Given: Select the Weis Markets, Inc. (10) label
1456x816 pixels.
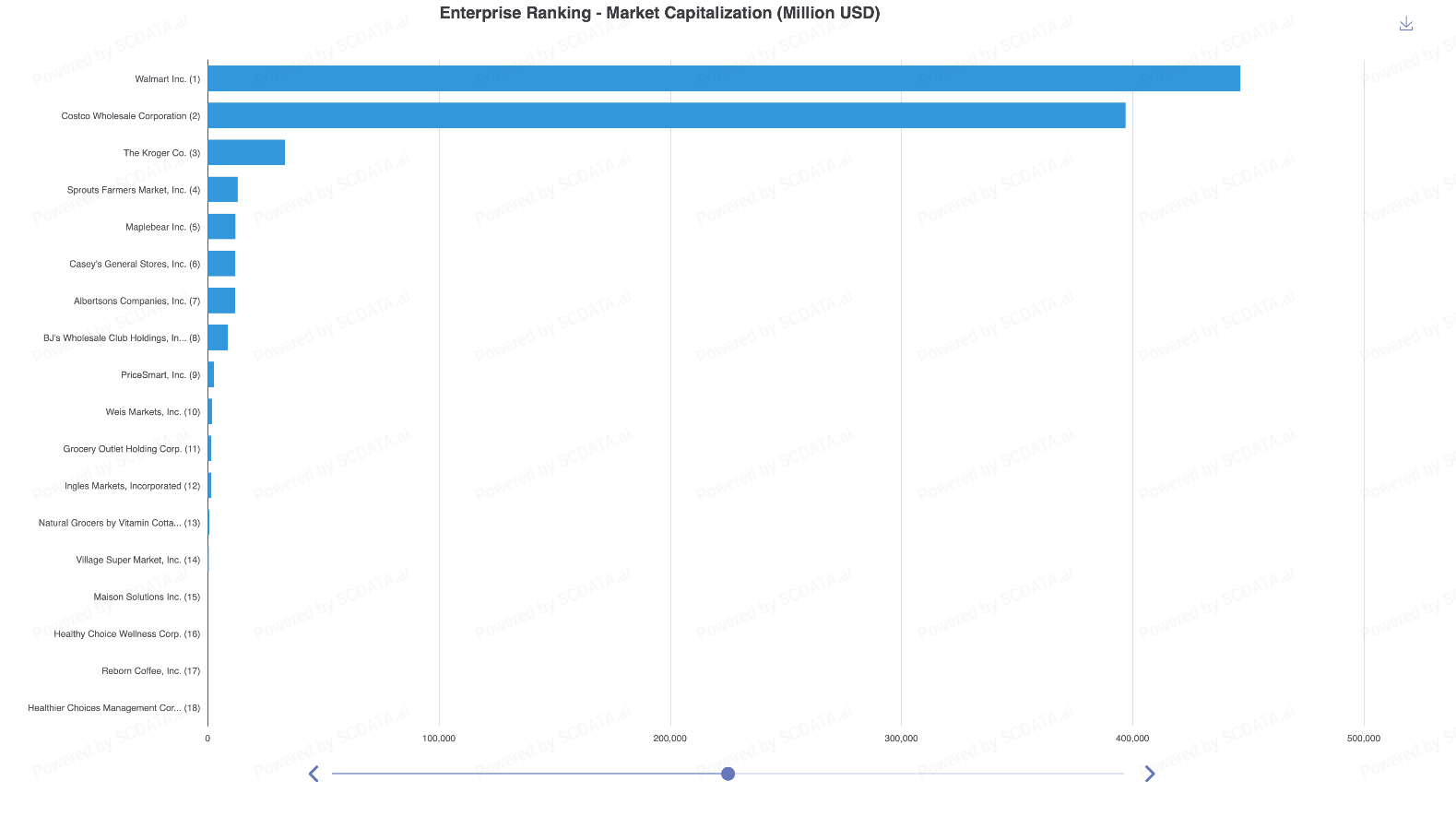Looking at the screenshot, I should (152, 412).
